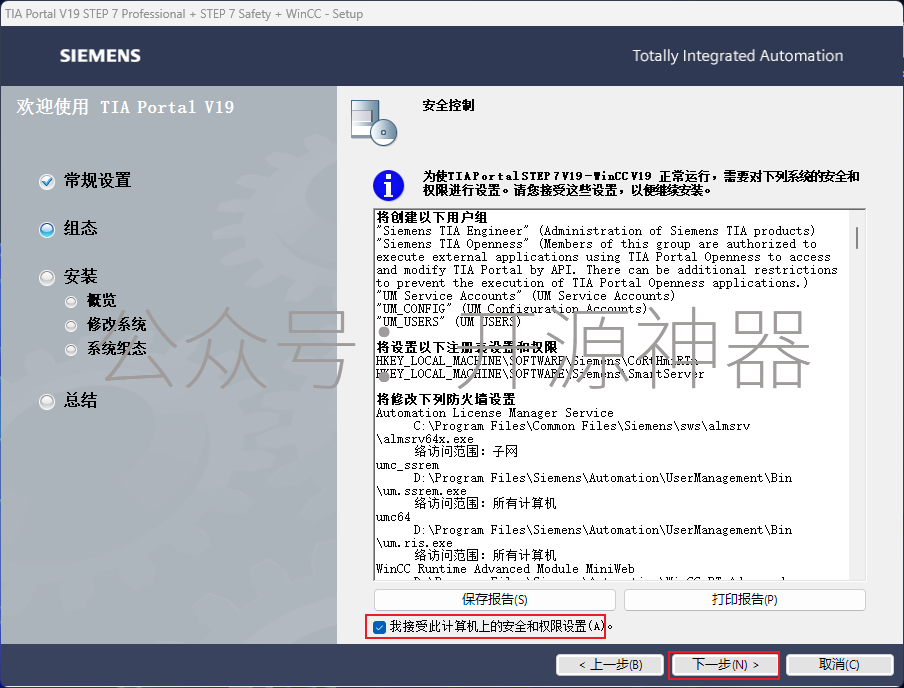The height and width of the screenshot is (688, 904).
Task: Click the "UM Service Accounts" group line
Action: coord(525,296)
